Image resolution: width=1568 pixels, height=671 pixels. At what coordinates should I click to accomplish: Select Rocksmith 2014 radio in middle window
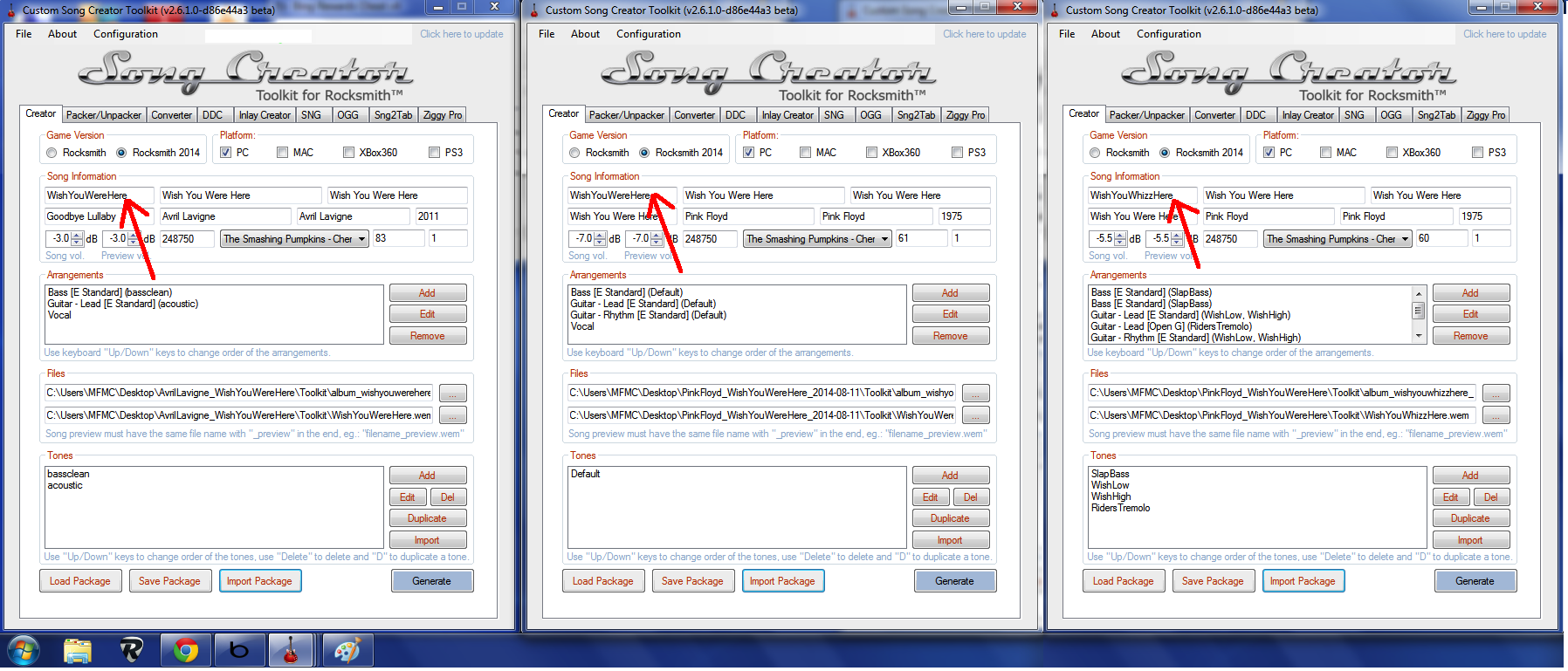click(644, 153)
